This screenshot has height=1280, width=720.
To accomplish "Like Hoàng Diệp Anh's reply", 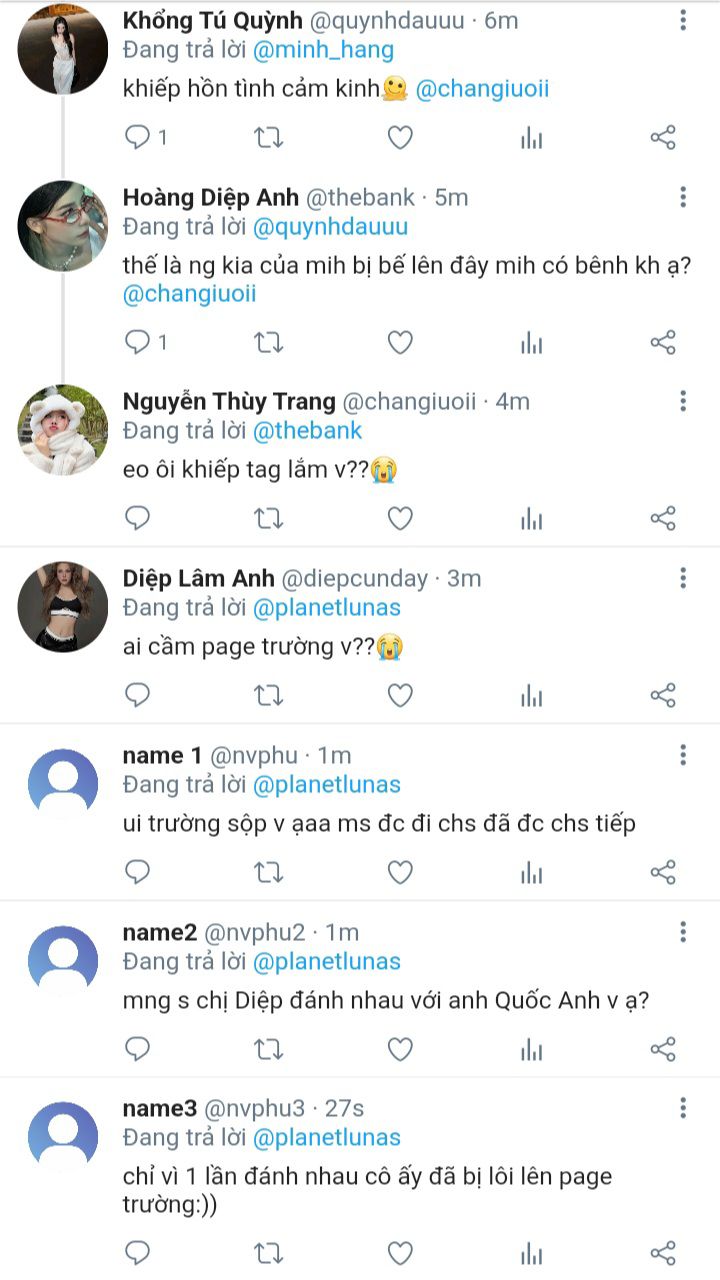I will coord(400,343).
